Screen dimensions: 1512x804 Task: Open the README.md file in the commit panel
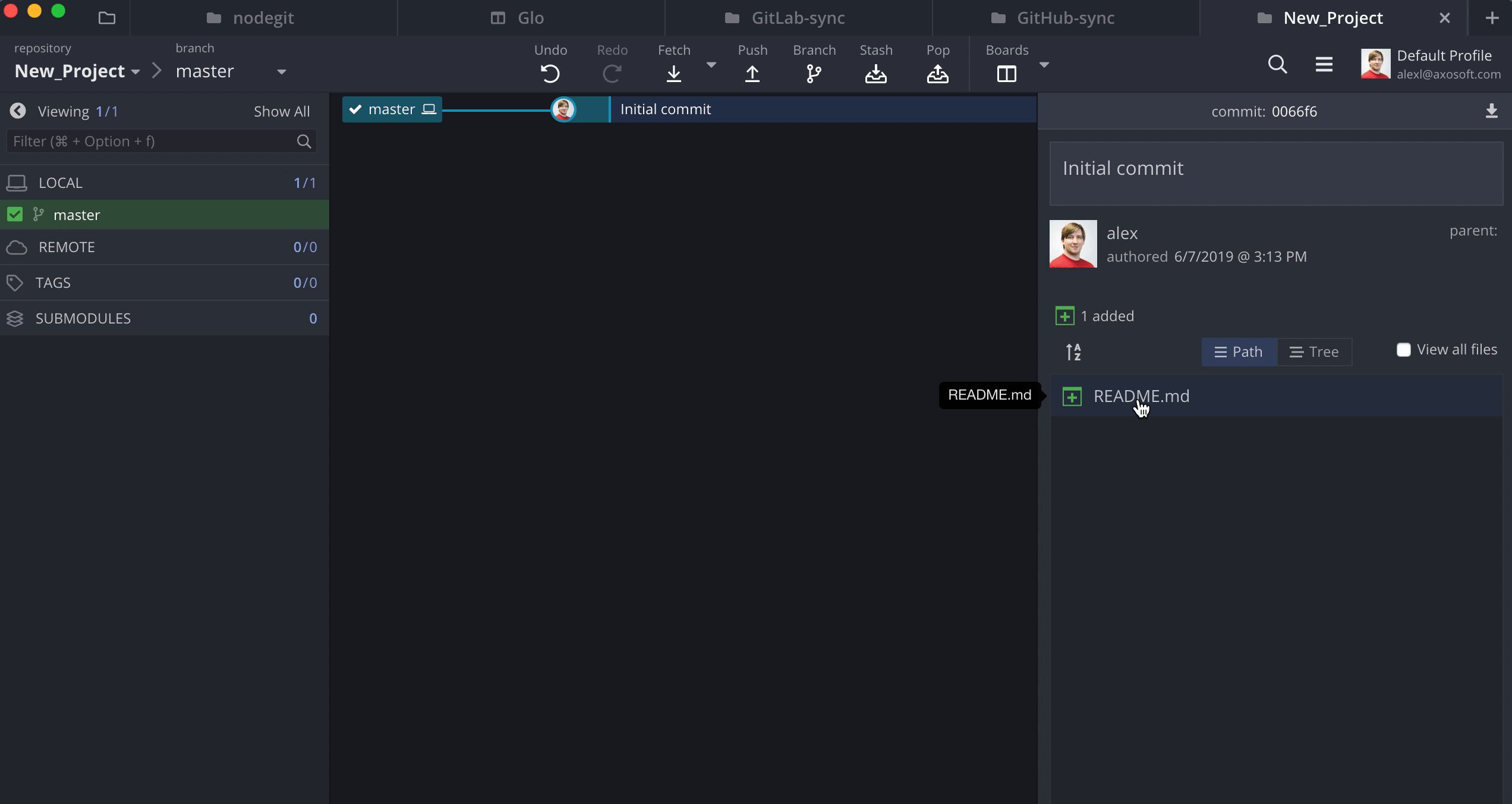1141,396
